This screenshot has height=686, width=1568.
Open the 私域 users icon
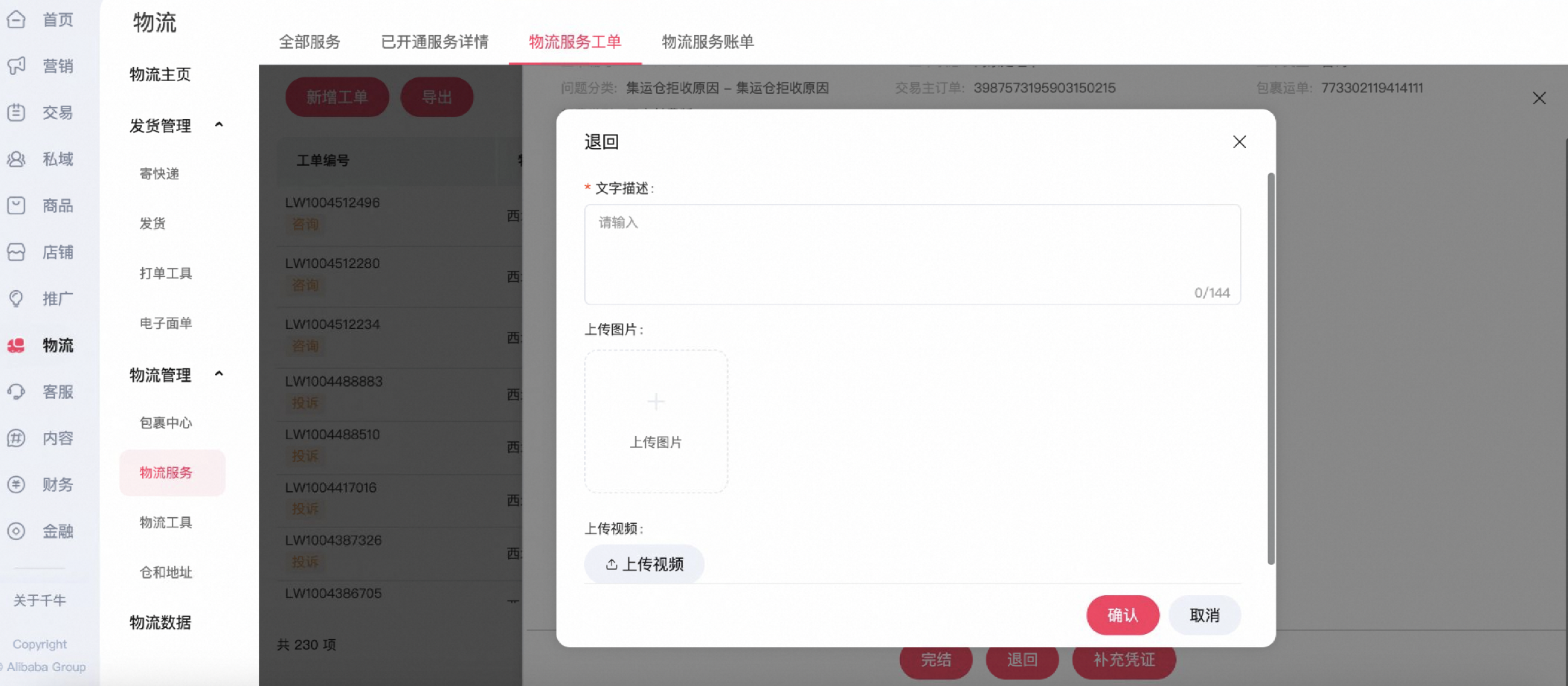pos(16,159)
